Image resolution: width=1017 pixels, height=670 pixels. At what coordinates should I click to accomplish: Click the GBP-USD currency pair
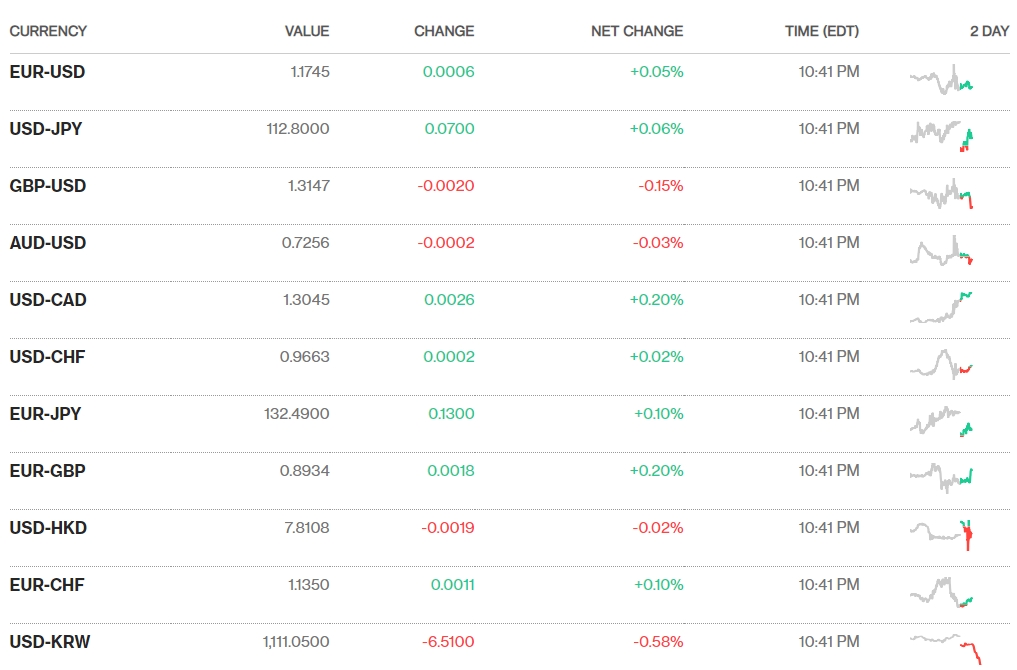tap(48, 186)
